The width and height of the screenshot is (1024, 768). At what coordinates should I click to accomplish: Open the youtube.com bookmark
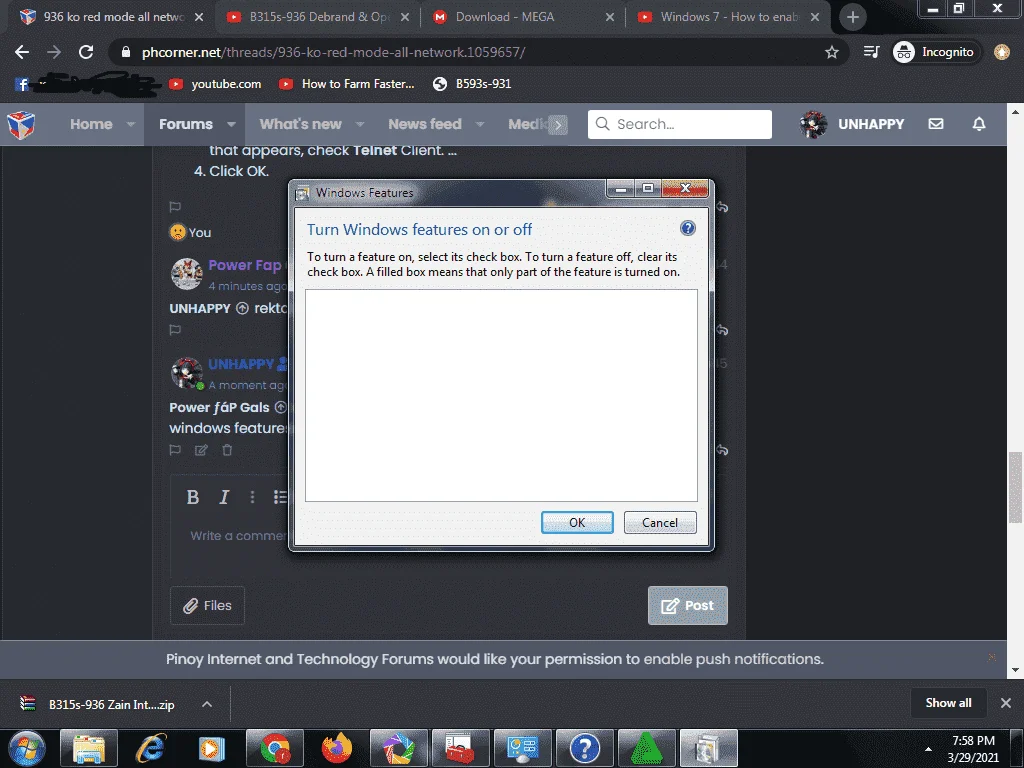[x=215, y=84]
